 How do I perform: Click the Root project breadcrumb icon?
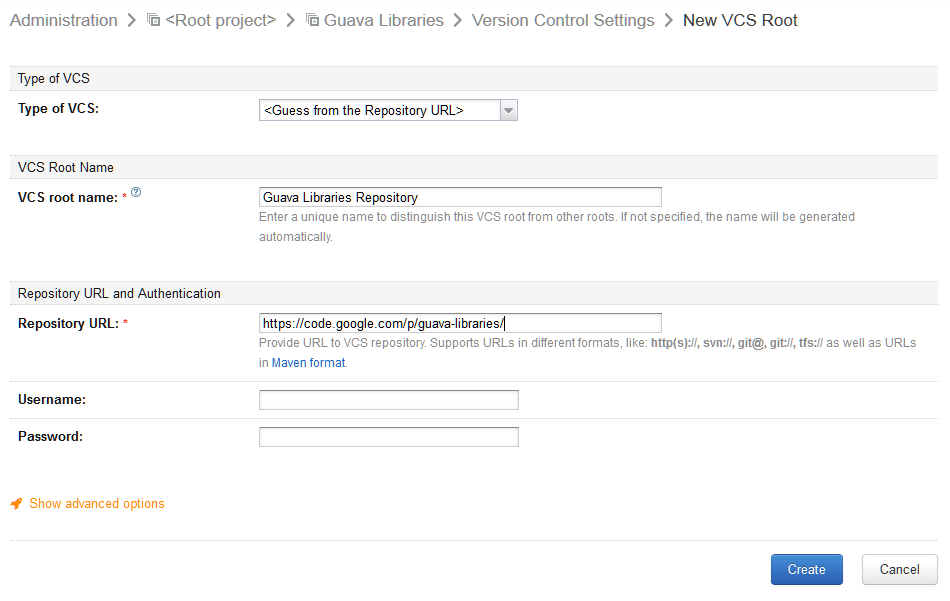coord(154,20)
